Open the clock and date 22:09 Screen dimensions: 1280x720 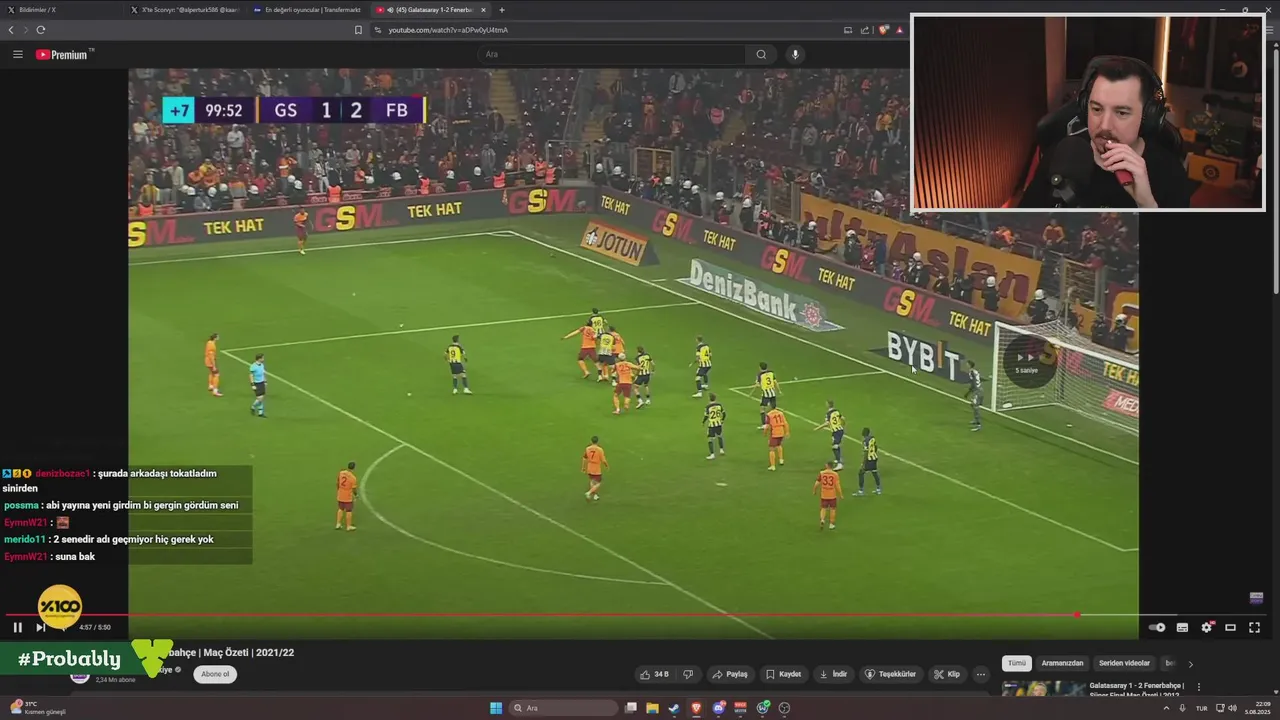pyautogui.click(x=1257, y=708)
